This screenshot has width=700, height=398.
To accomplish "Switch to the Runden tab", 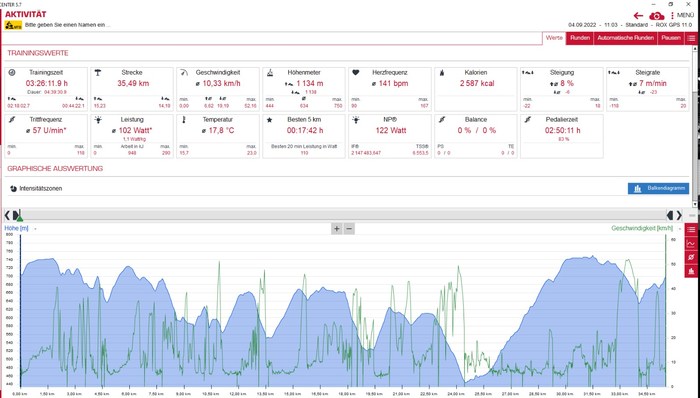I will point(580,38).
